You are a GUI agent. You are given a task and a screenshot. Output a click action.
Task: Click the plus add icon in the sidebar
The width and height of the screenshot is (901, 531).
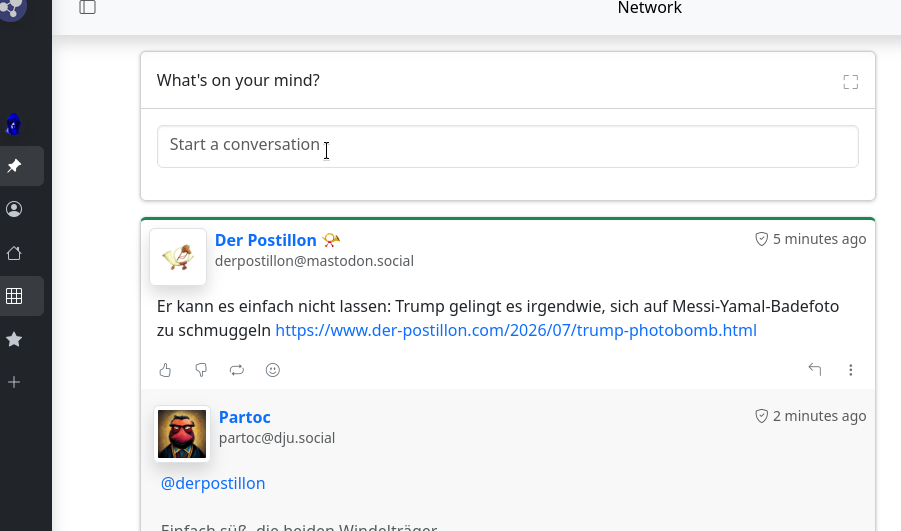[14, 382]
